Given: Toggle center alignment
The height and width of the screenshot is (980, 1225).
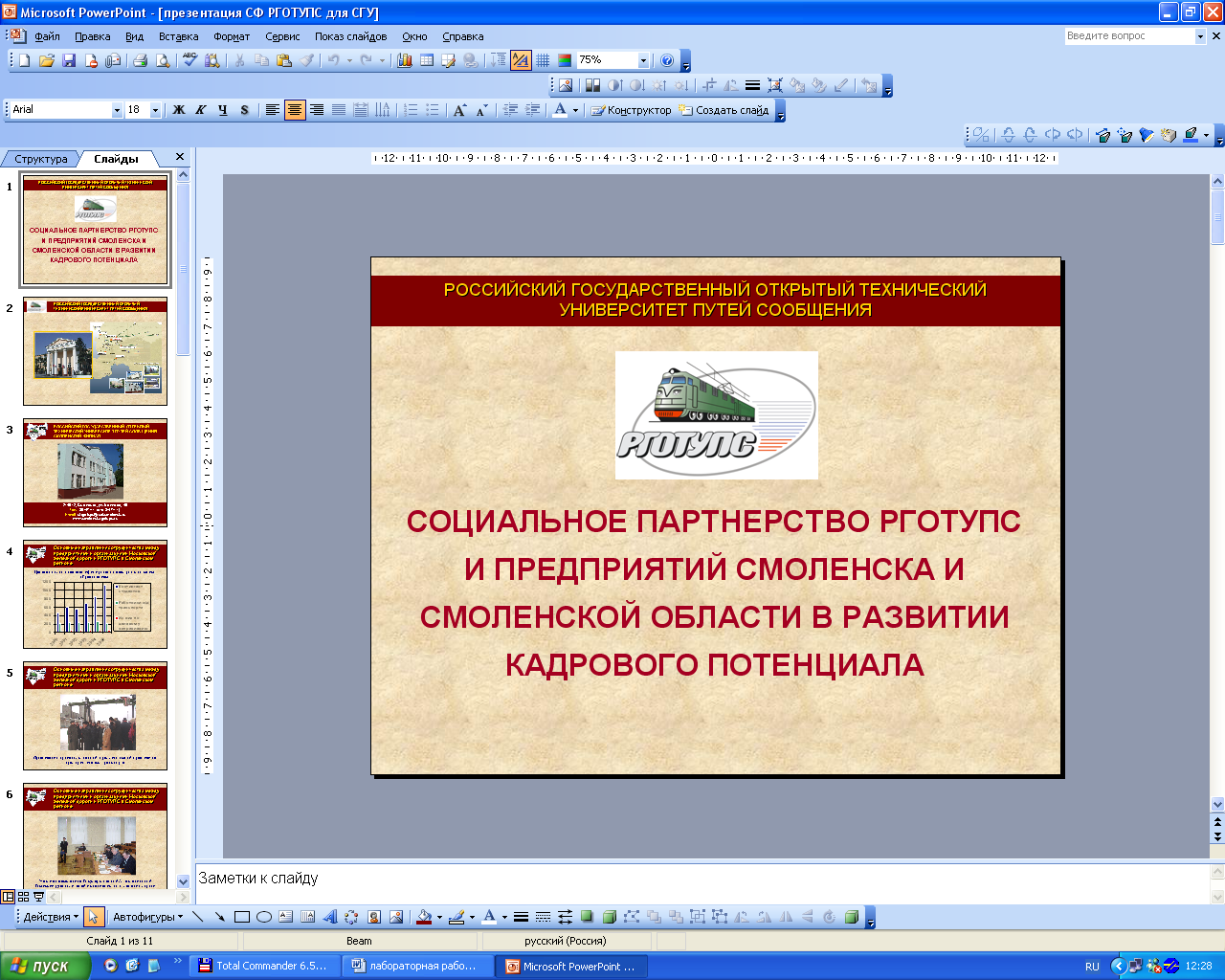Looking at the screenshot, I should pyautogui.click(x=295, y=110).
